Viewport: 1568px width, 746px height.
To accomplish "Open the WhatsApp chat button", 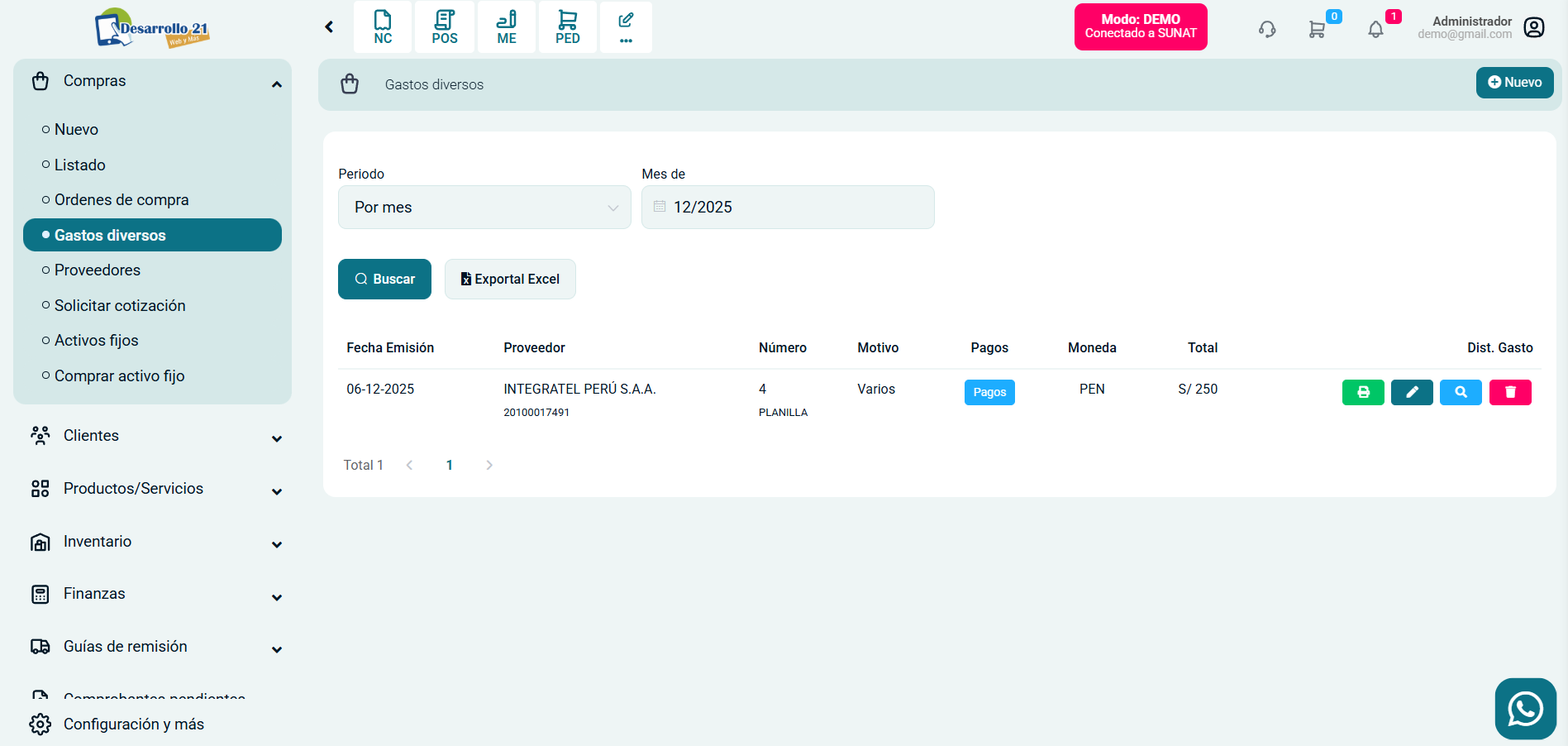I will click(x=1525, y=709).
